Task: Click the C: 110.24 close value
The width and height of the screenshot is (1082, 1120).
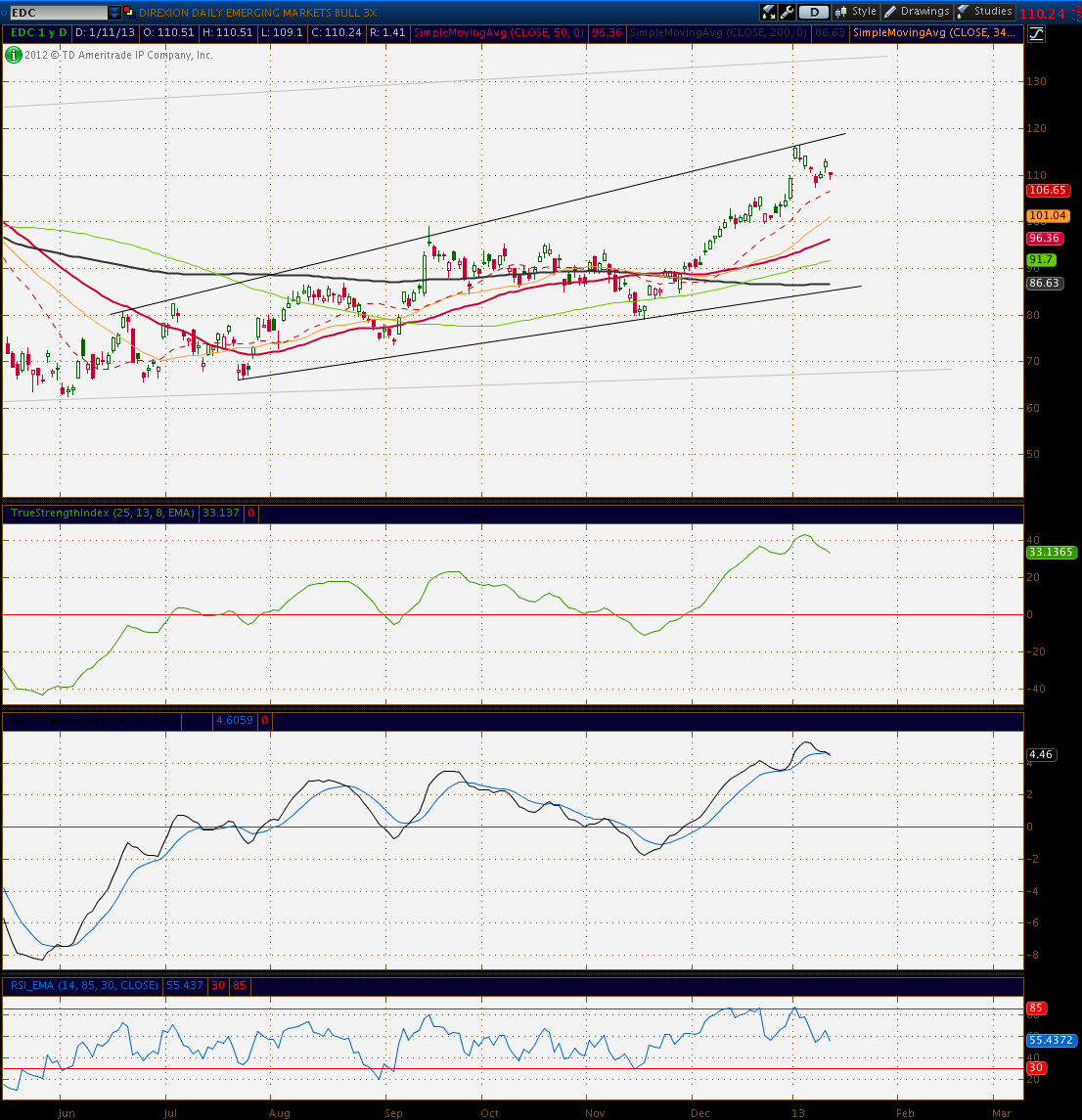Action: [x=336, y=33]
